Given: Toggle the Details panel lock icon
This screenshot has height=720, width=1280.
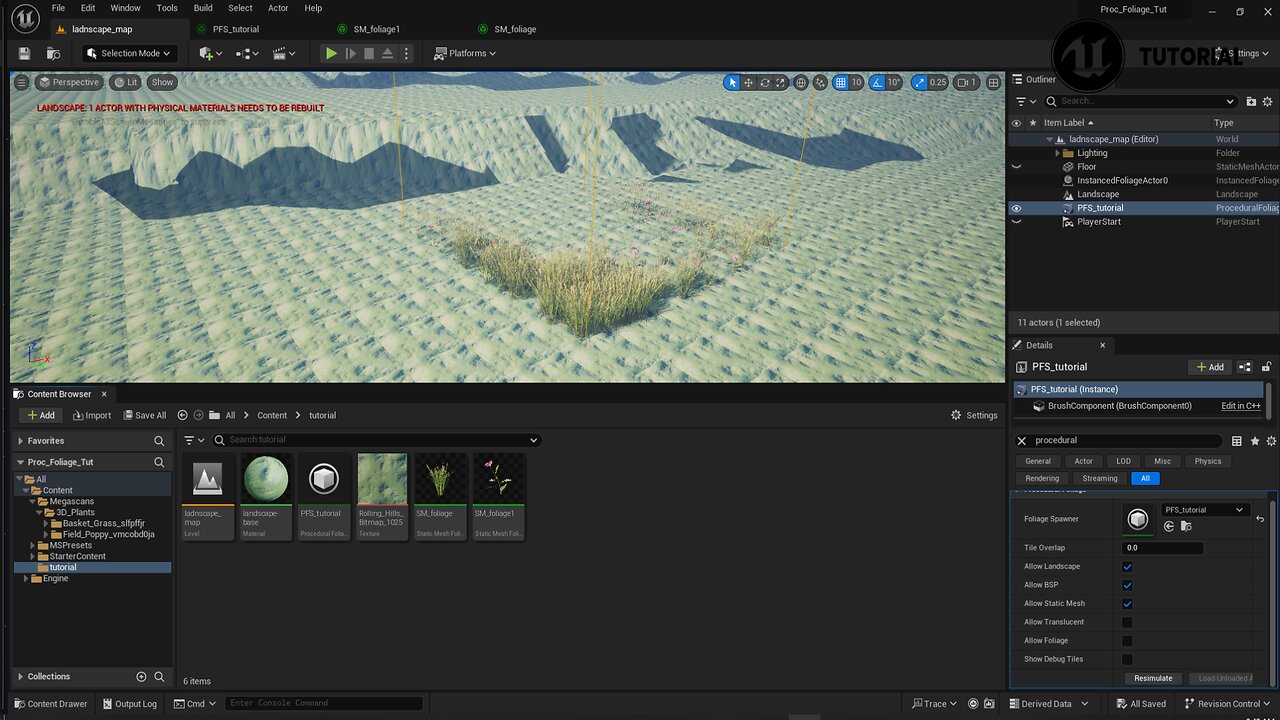Looking at the screenshot, I should pos(1267,367).
